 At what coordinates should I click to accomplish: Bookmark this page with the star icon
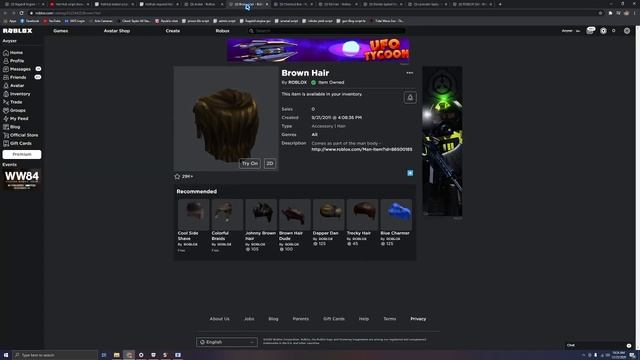tap(600, 13)
